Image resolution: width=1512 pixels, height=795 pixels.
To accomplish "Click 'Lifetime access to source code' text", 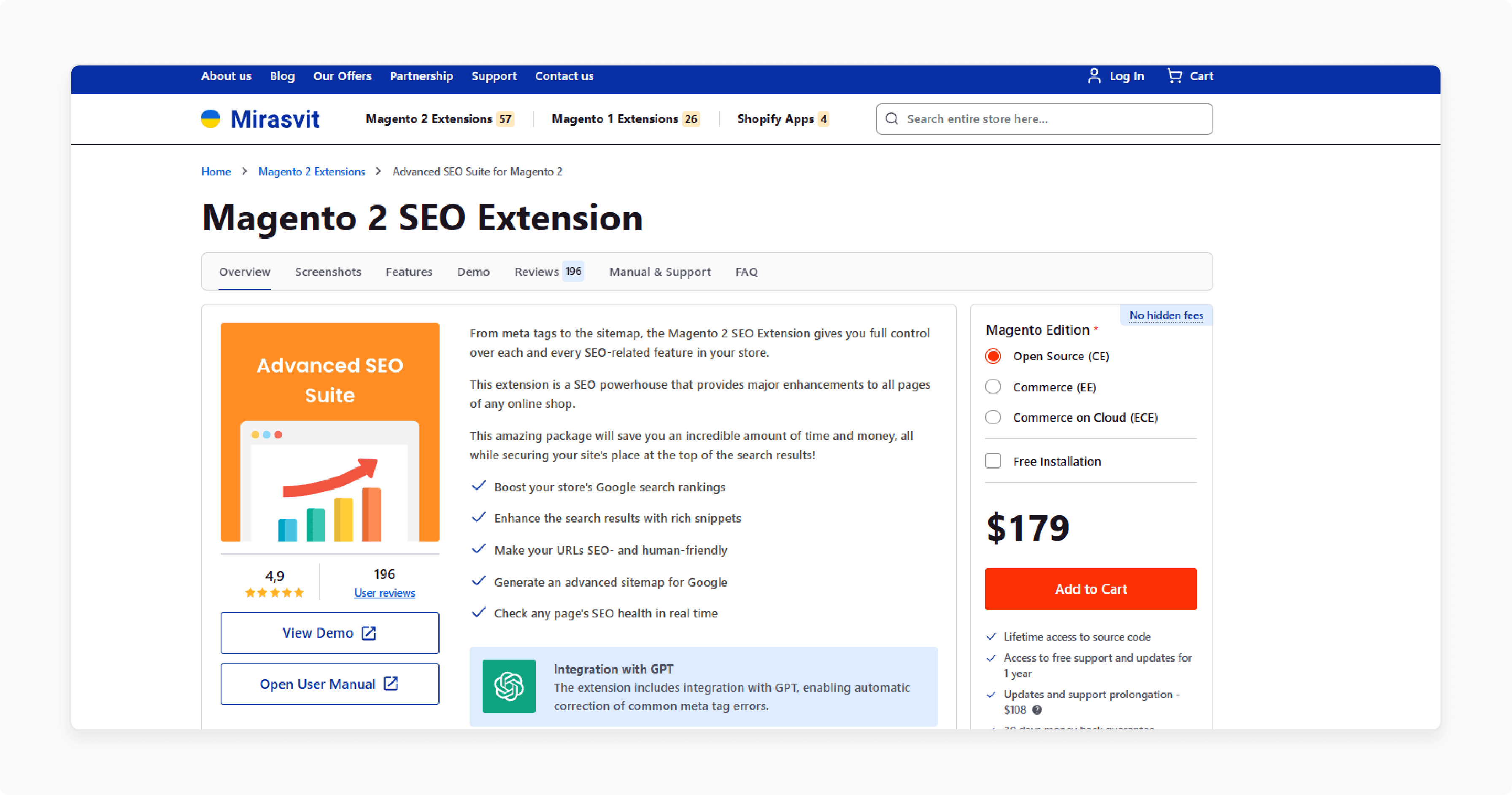I will (x=1077, y=636).
